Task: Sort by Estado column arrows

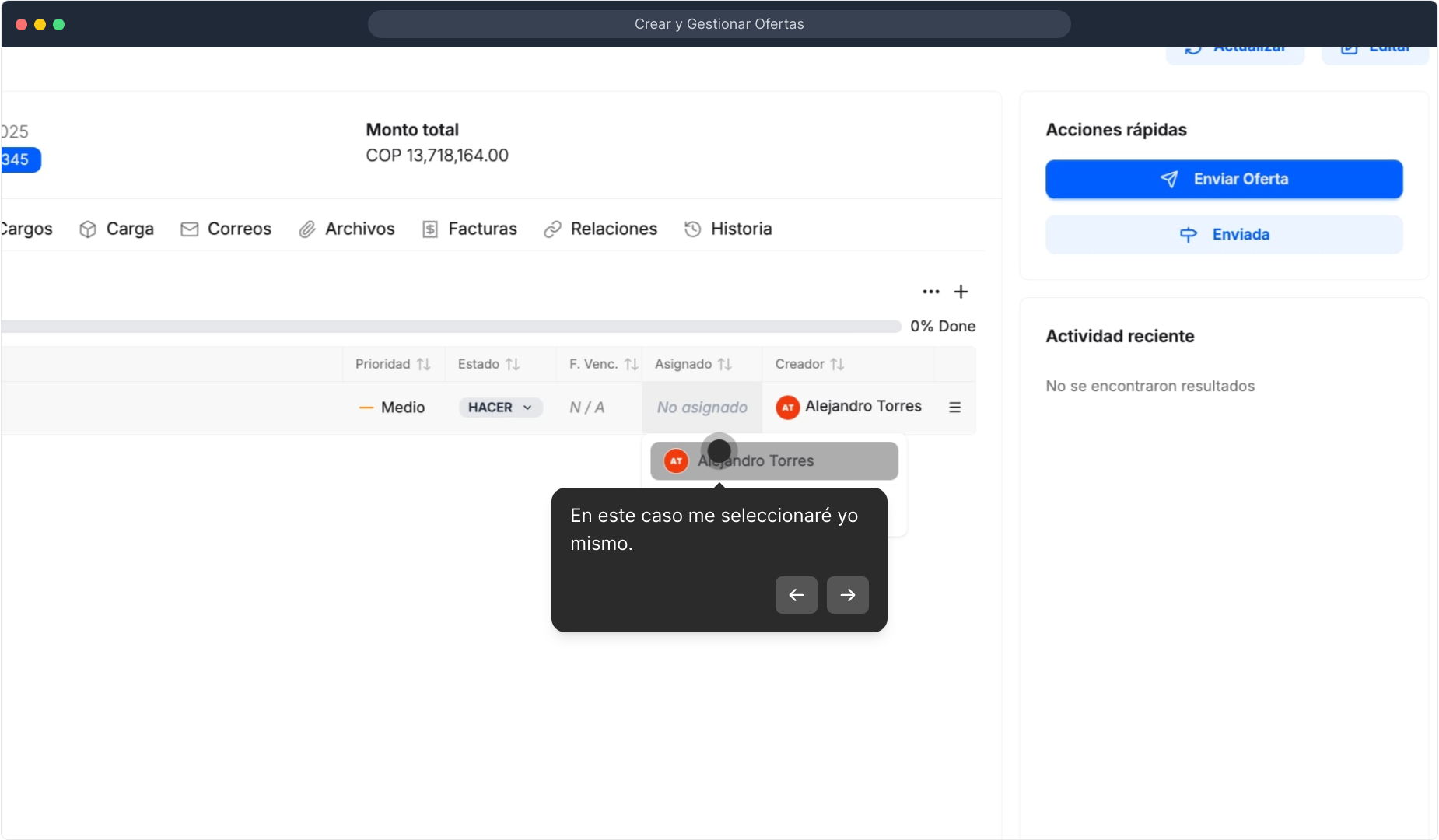Action: click(x=513, y=364)
